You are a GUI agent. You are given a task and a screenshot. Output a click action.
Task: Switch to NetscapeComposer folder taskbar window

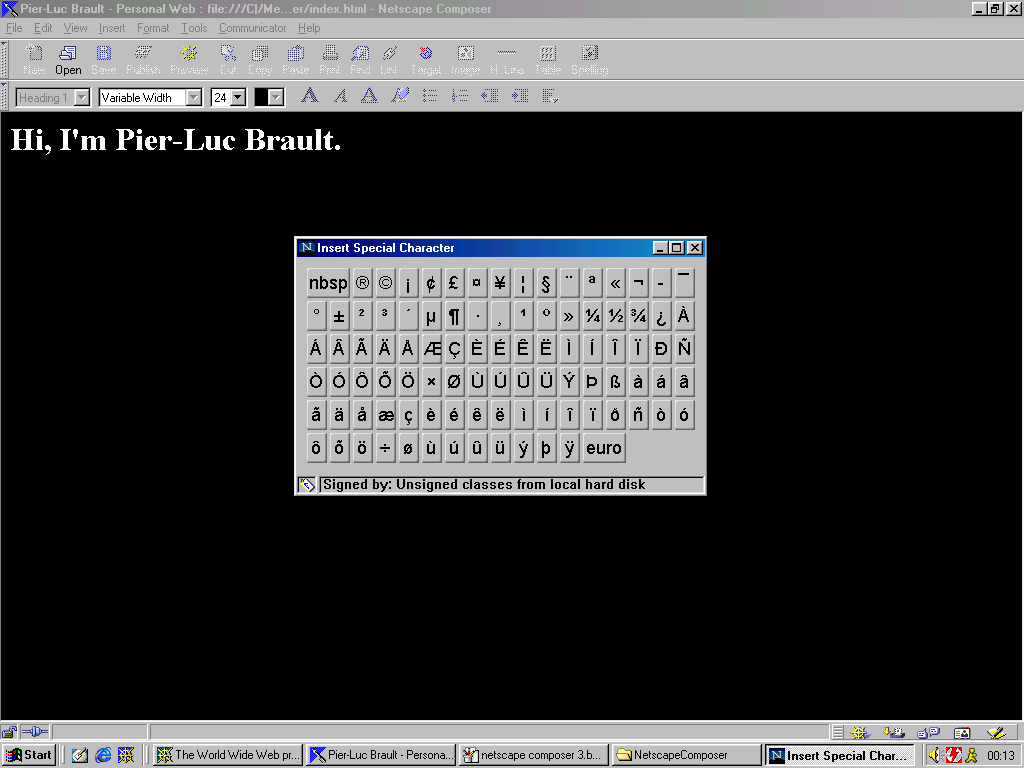pos(686,755)
